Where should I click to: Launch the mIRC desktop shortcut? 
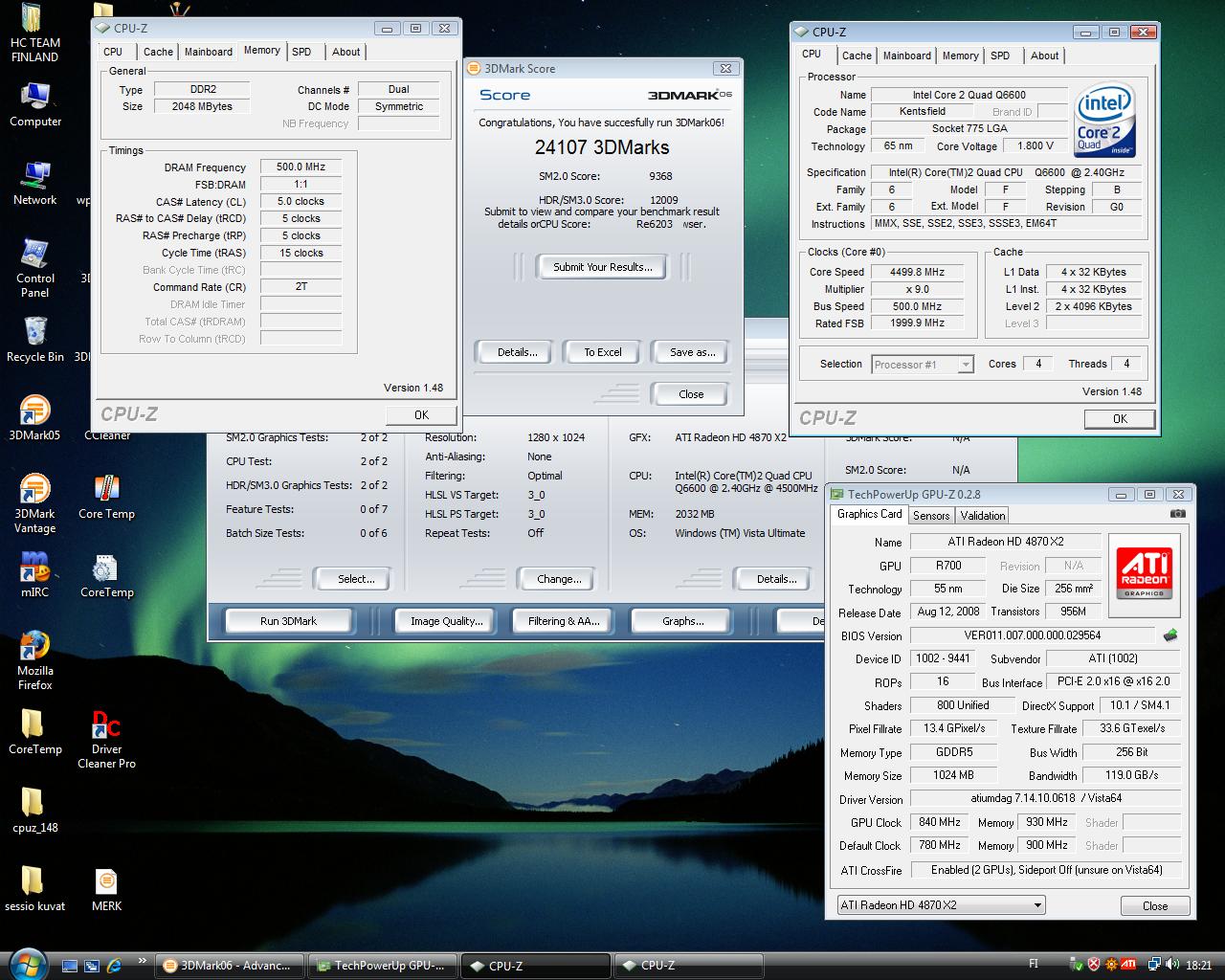[x=34, y=568]
